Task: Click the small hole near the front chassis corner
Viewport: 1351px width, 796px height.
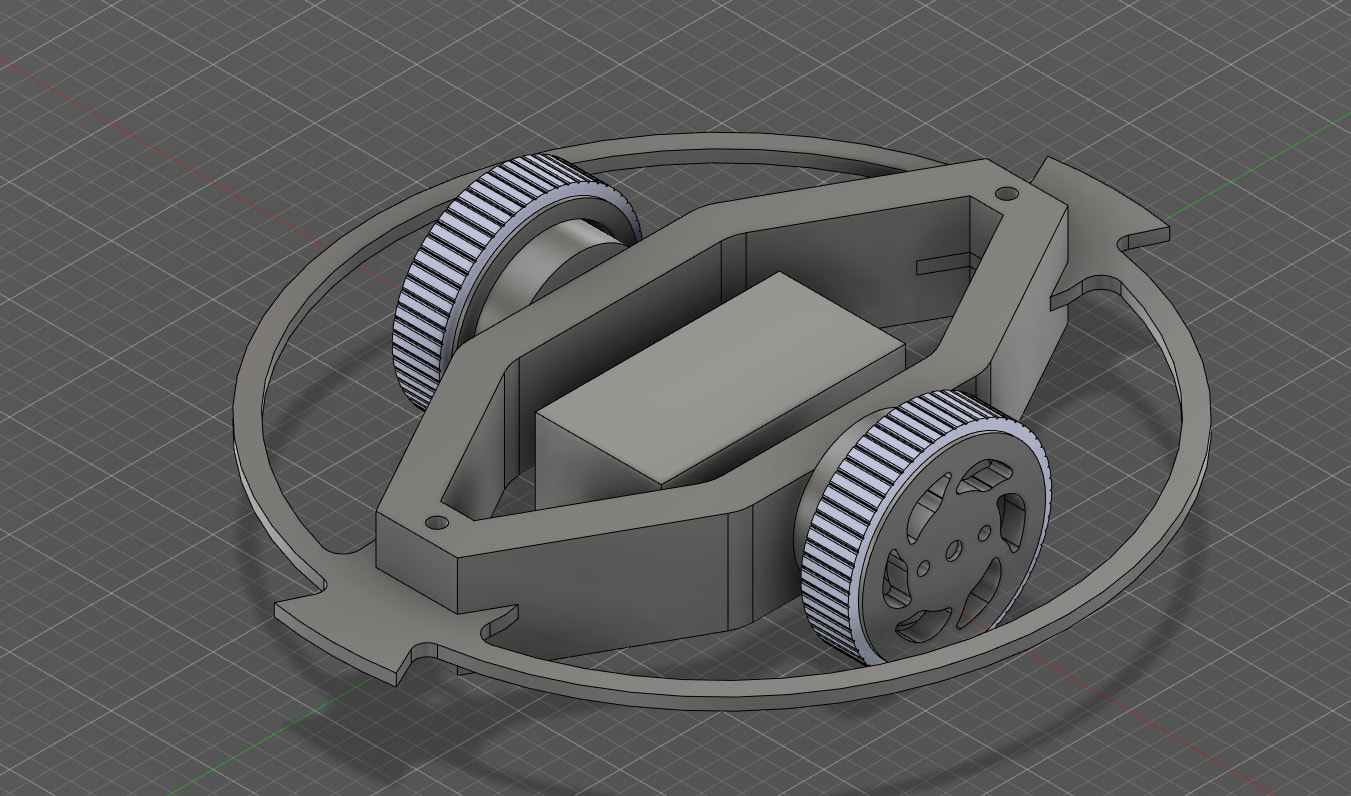Action: 435,522
